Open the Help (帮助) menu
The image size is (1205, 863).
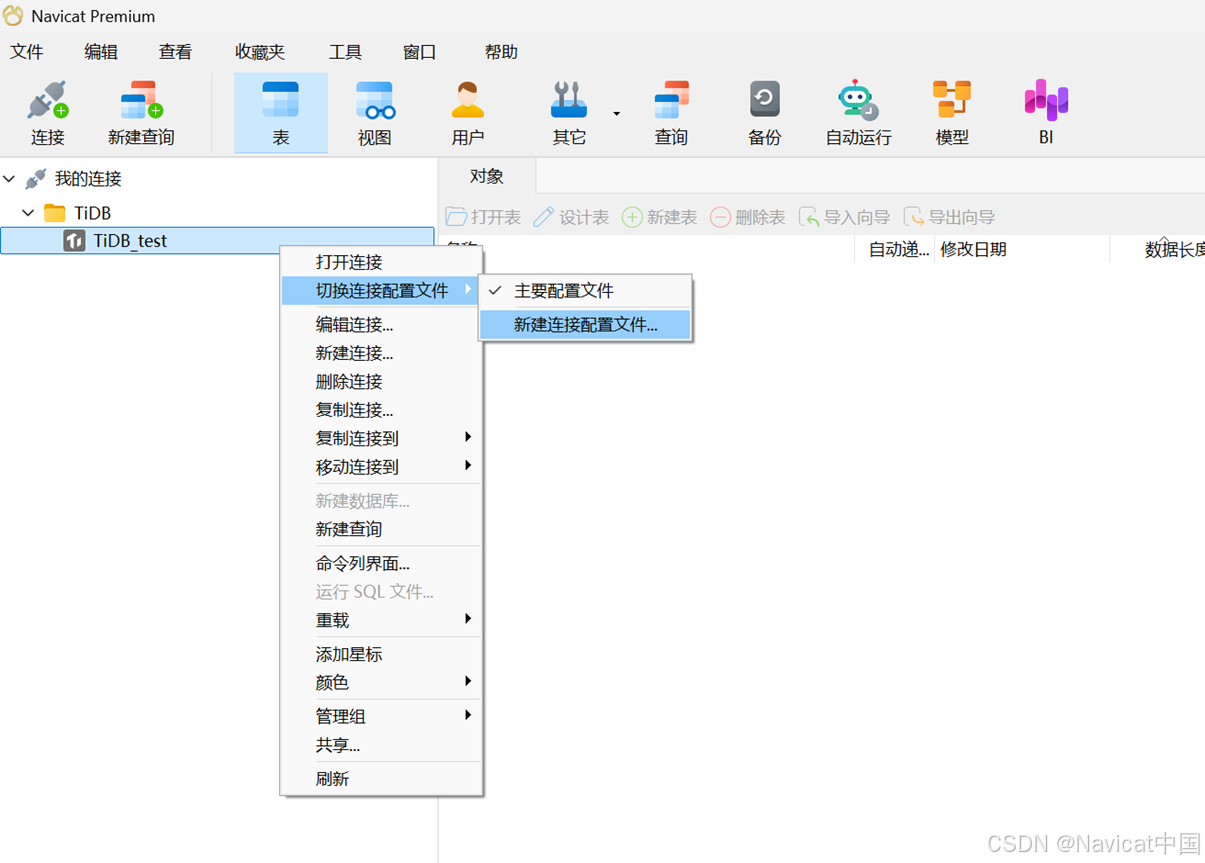click(501, 52)
